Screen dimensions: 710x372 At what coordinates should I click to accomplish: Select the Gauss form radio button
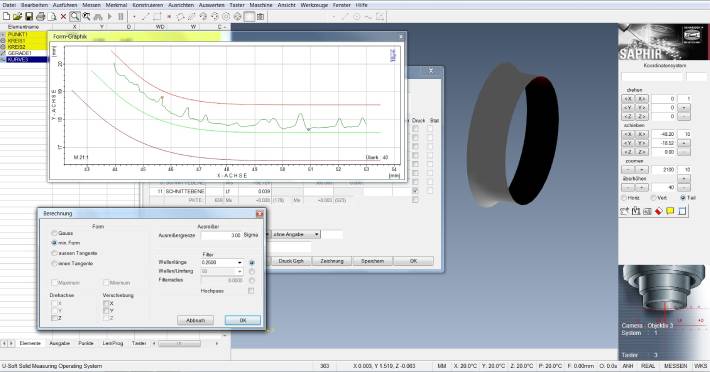54,233
